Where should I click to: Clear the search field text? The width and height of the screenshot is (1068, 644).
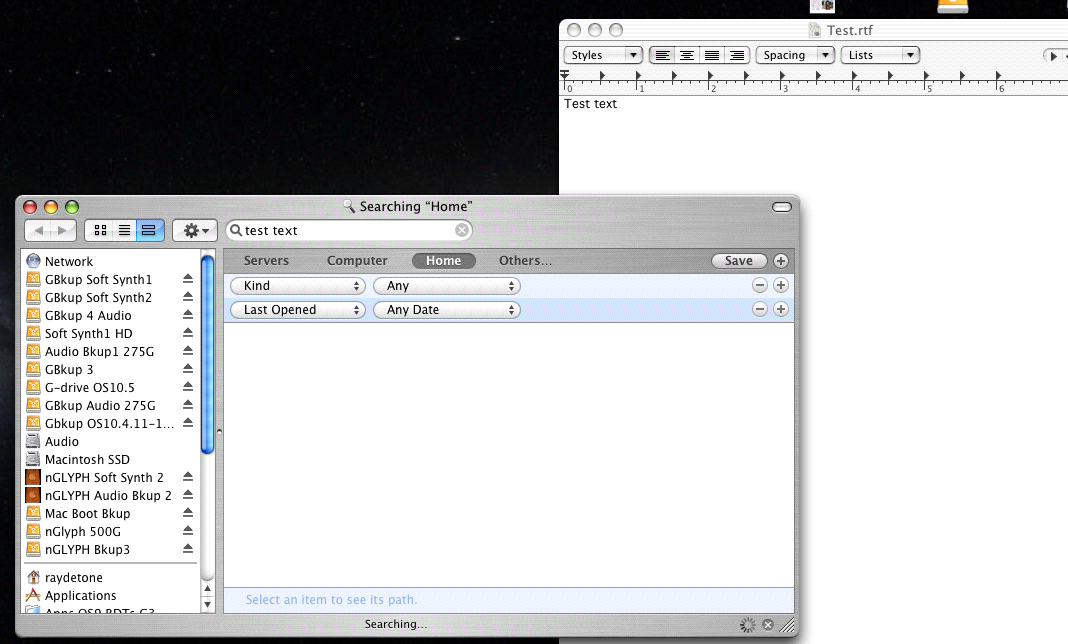[x=461, y=230]
